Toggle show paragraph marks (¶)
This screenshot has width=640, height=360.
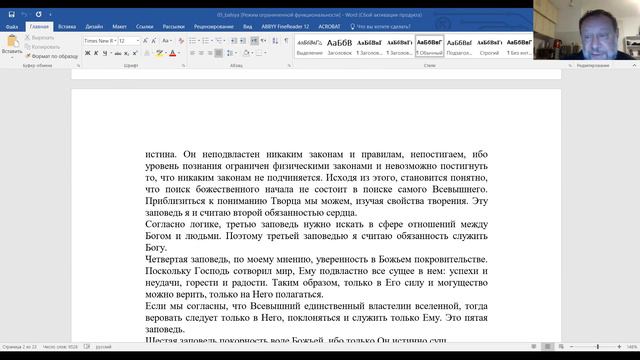(286, 41)
